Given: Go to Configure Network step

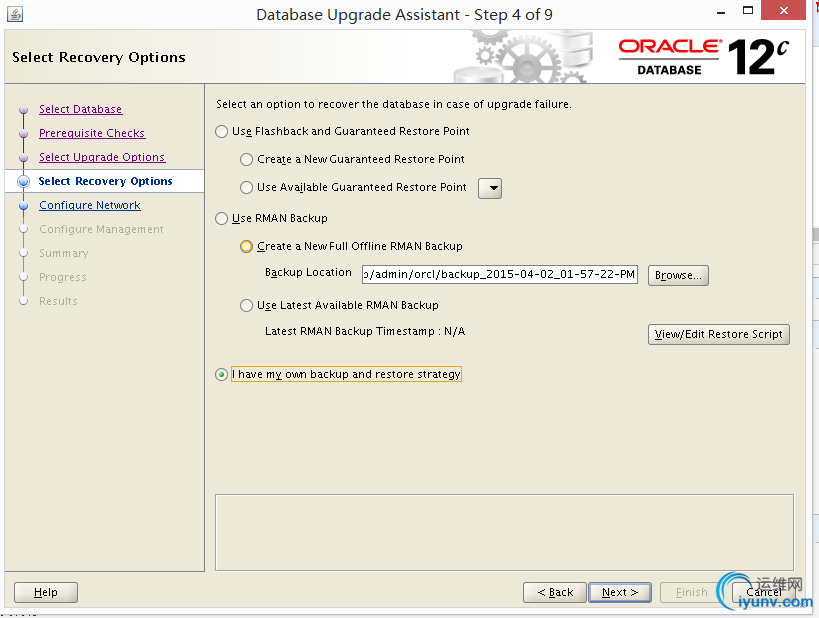Looking at the screenshot, I should click(x=90, y=205).
